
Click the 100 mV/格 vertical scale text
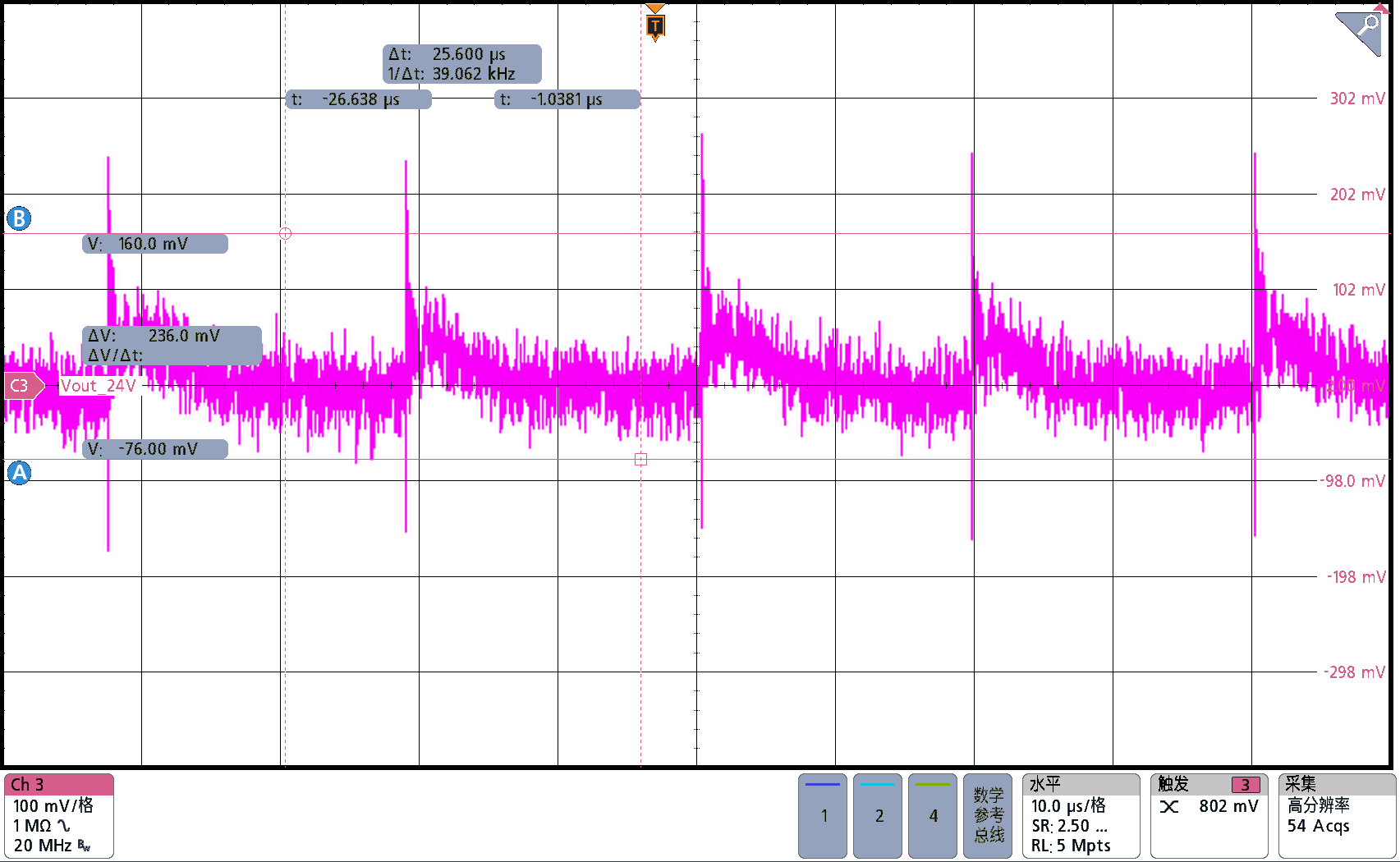(53, 806)
